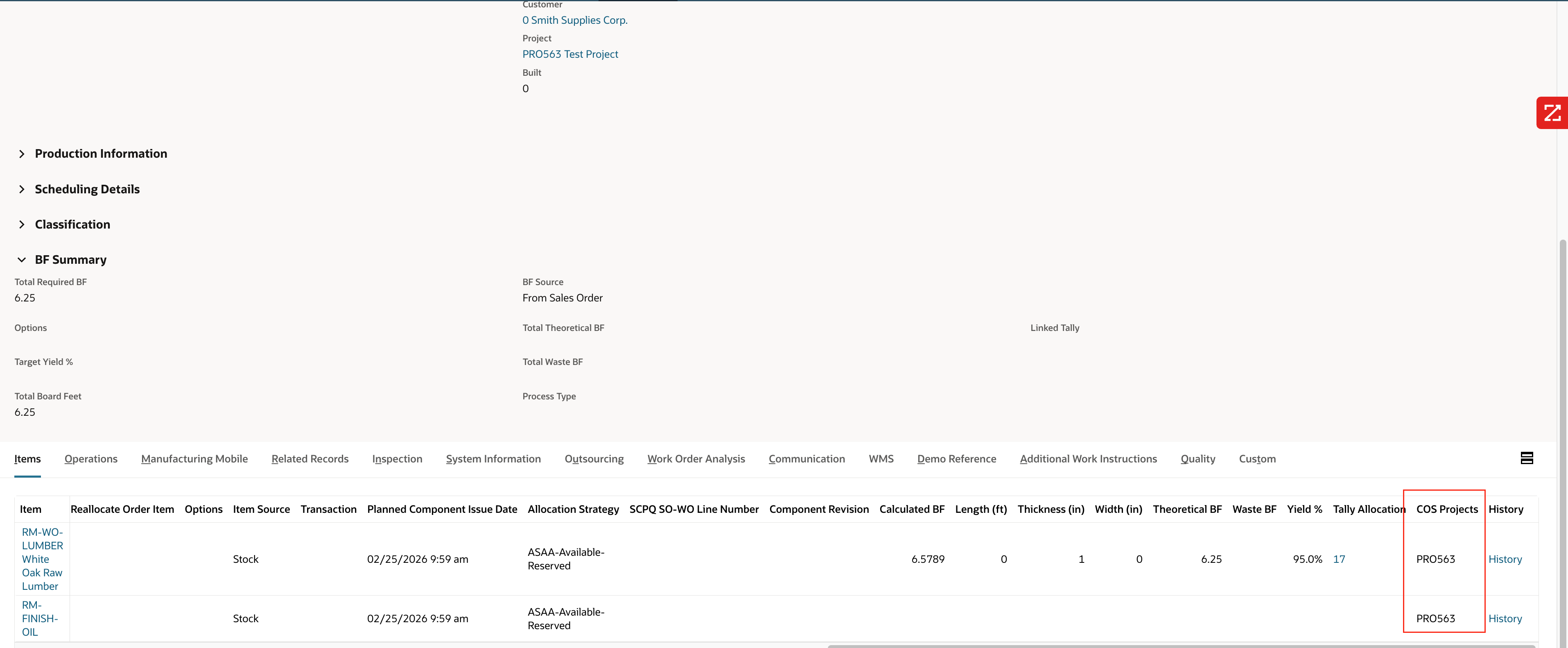
Task: Open the Manufacturing Mobile tab
Action: click(x=194, y=459)
